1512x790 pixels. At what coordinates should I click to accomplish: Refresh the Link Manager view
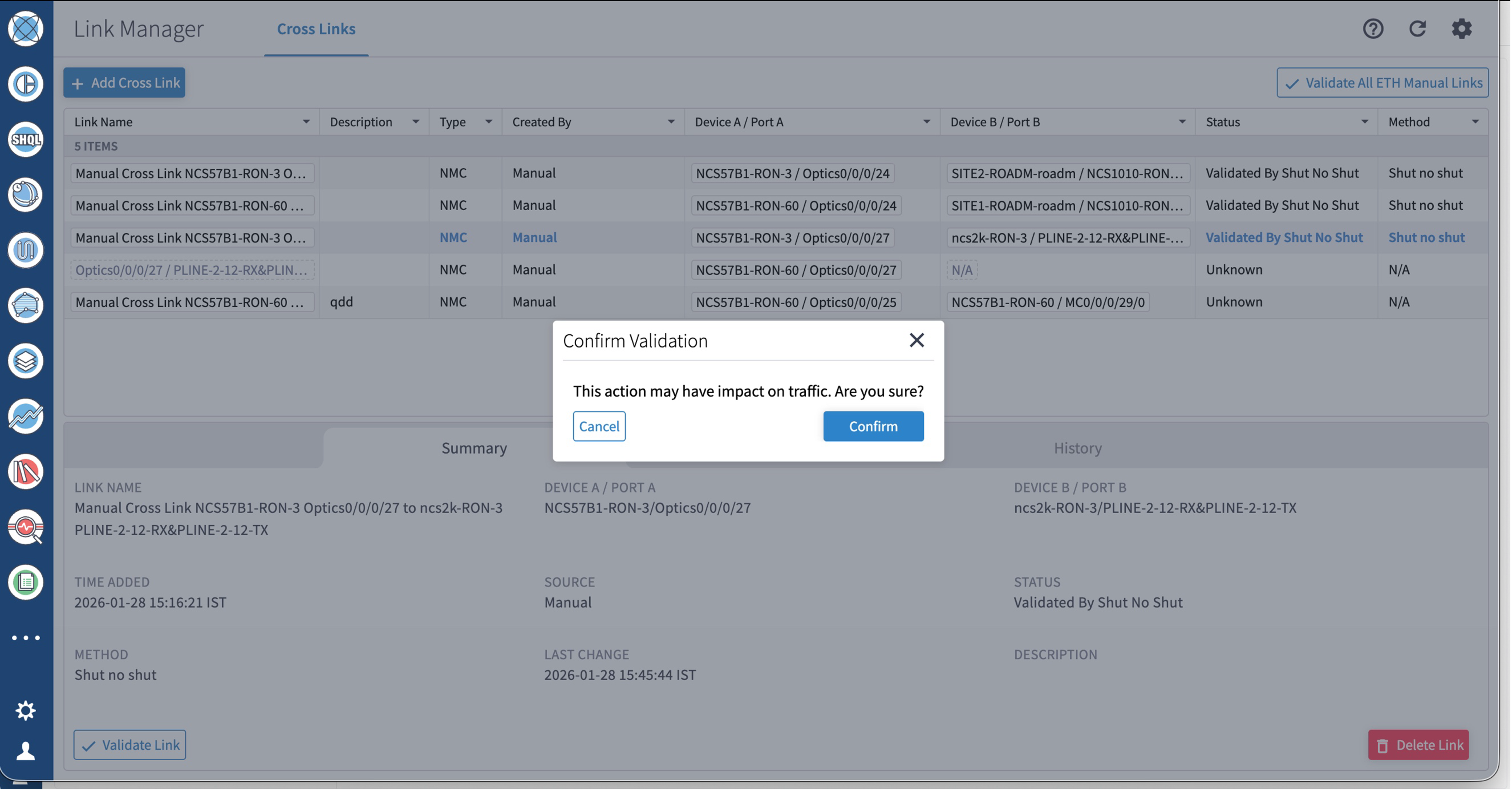[1418, 29]
